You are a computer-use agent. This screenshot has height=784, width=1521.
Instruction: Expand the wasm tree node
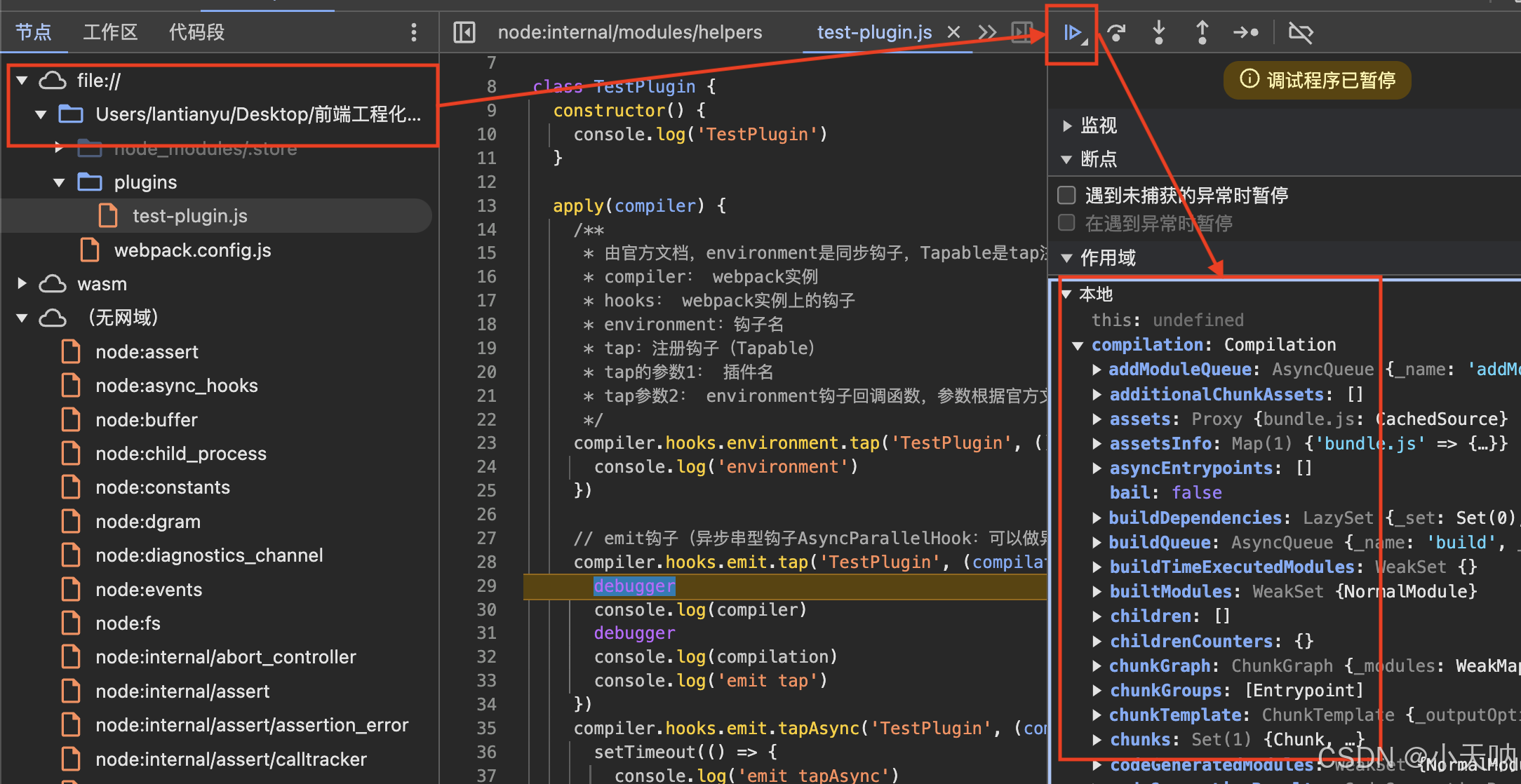tap(22, 283)
